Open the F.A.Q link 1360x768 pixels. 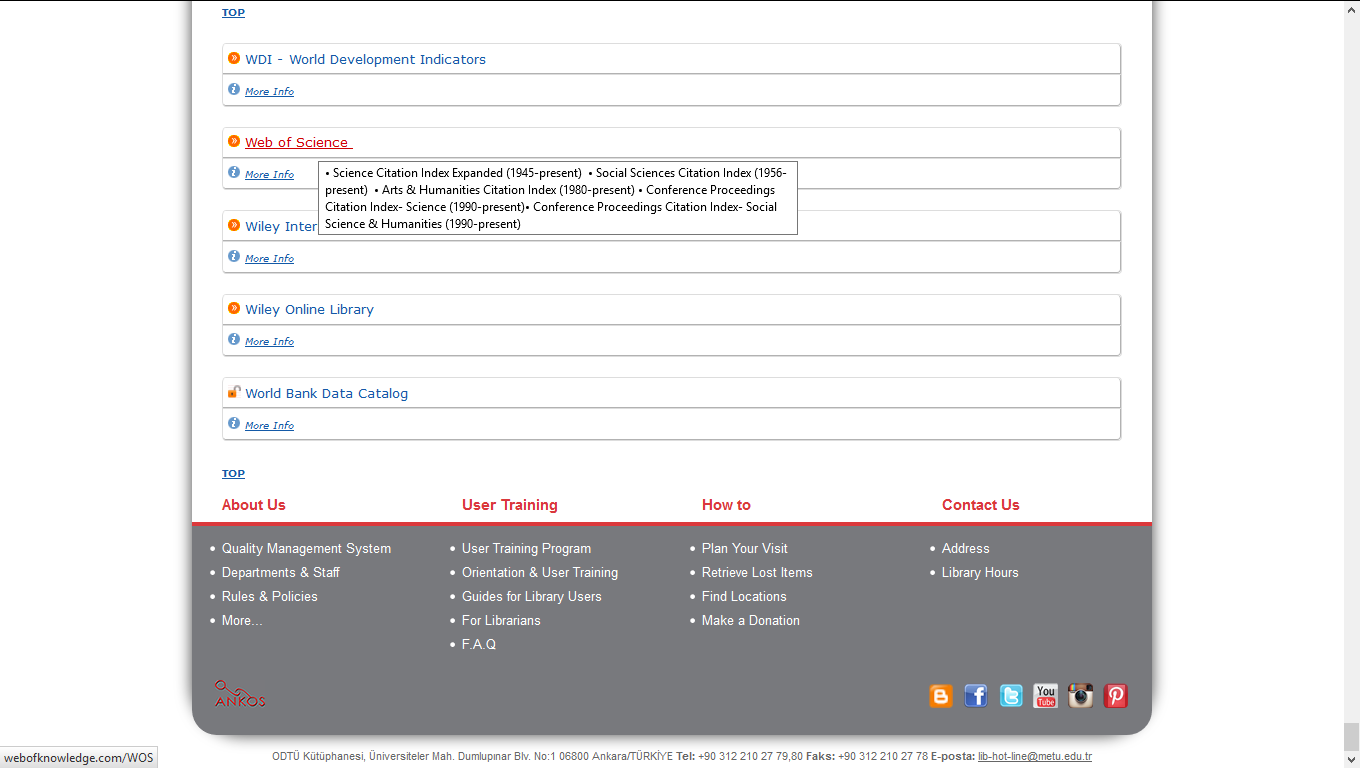(x=479, y=645)
